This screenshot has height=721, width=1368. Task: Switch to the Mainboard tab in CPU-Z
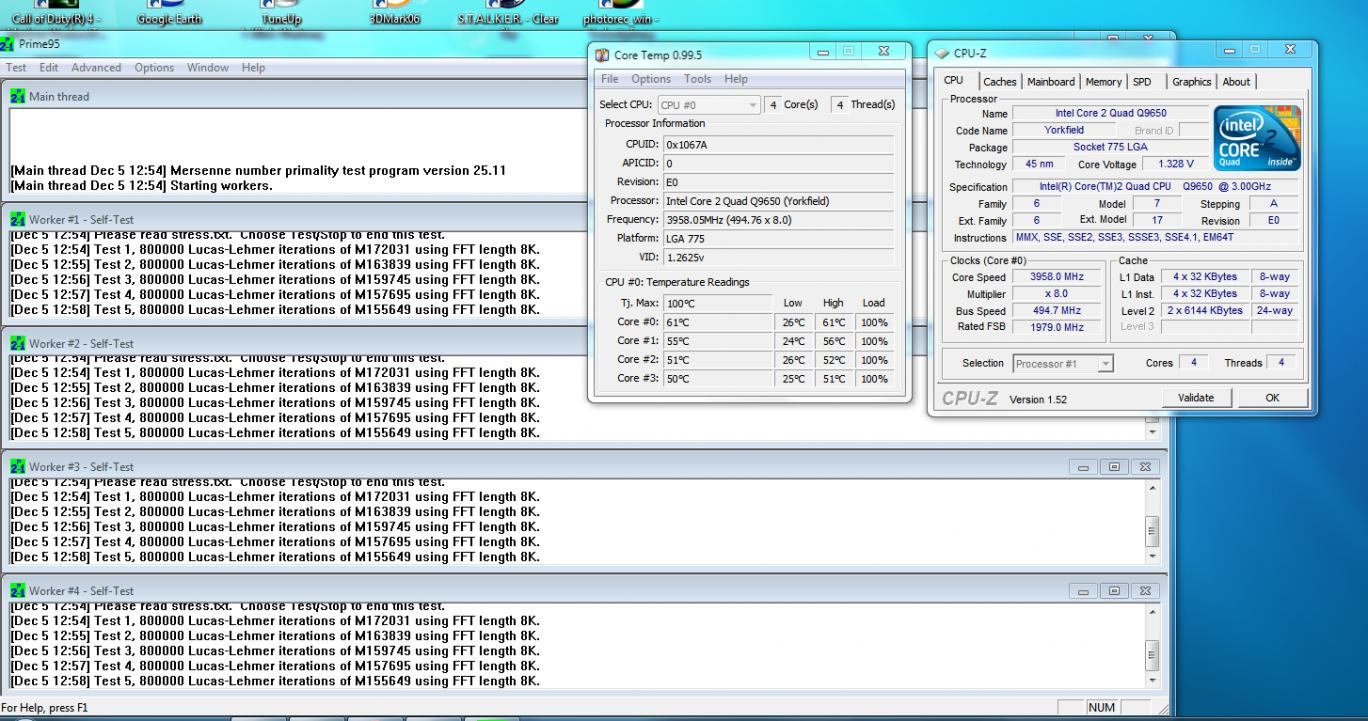pos(1051,82)
